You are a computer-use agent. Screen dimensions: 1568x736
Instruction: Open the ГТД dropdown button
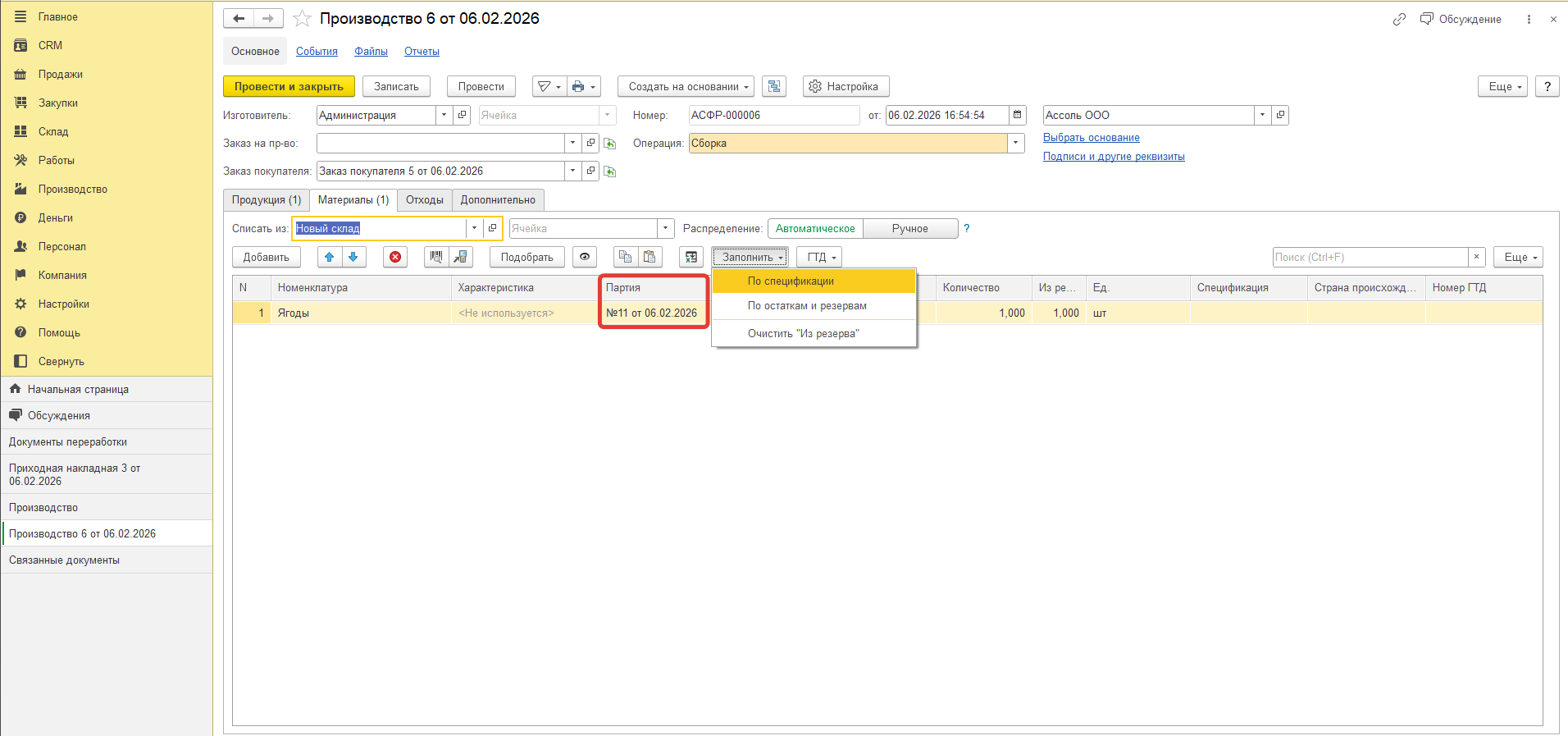coord(820,257)
